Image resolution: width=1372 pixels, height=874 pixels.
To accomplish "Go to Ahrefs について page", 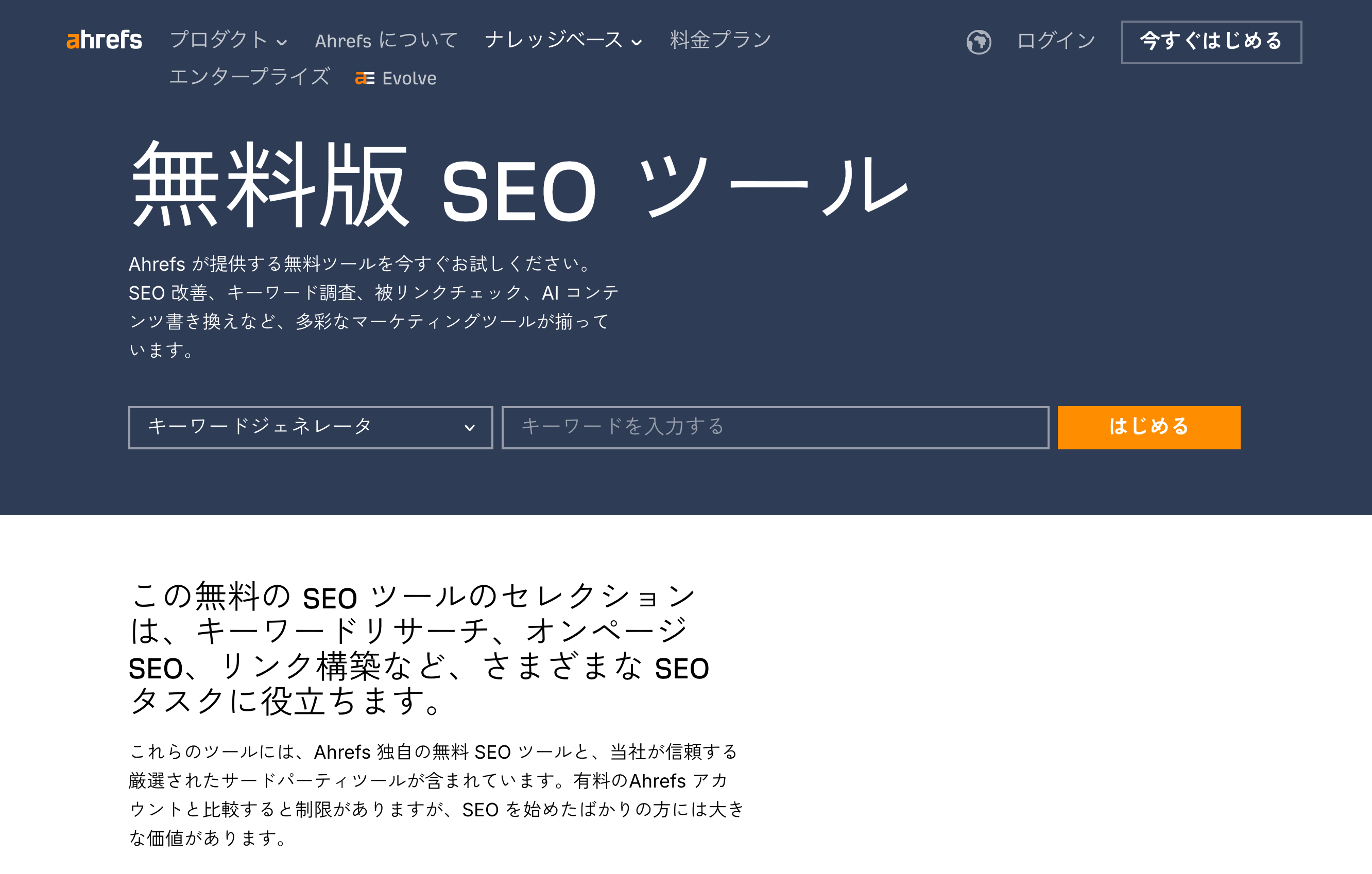I will (x=386, y=41).
